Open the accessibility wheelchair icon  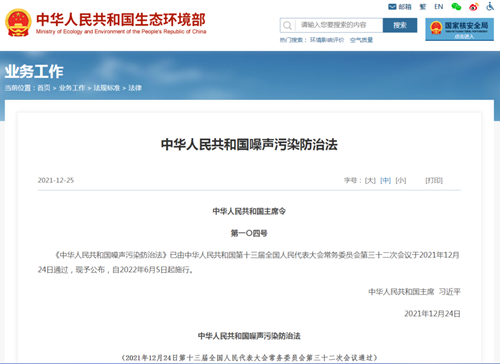click(490, 6)
